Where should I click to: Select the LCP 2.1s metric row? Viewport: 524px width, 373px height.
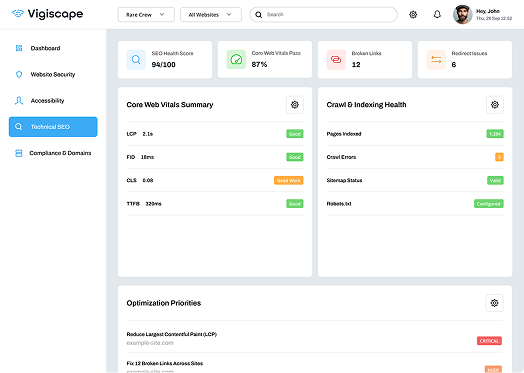coord(215,134)
